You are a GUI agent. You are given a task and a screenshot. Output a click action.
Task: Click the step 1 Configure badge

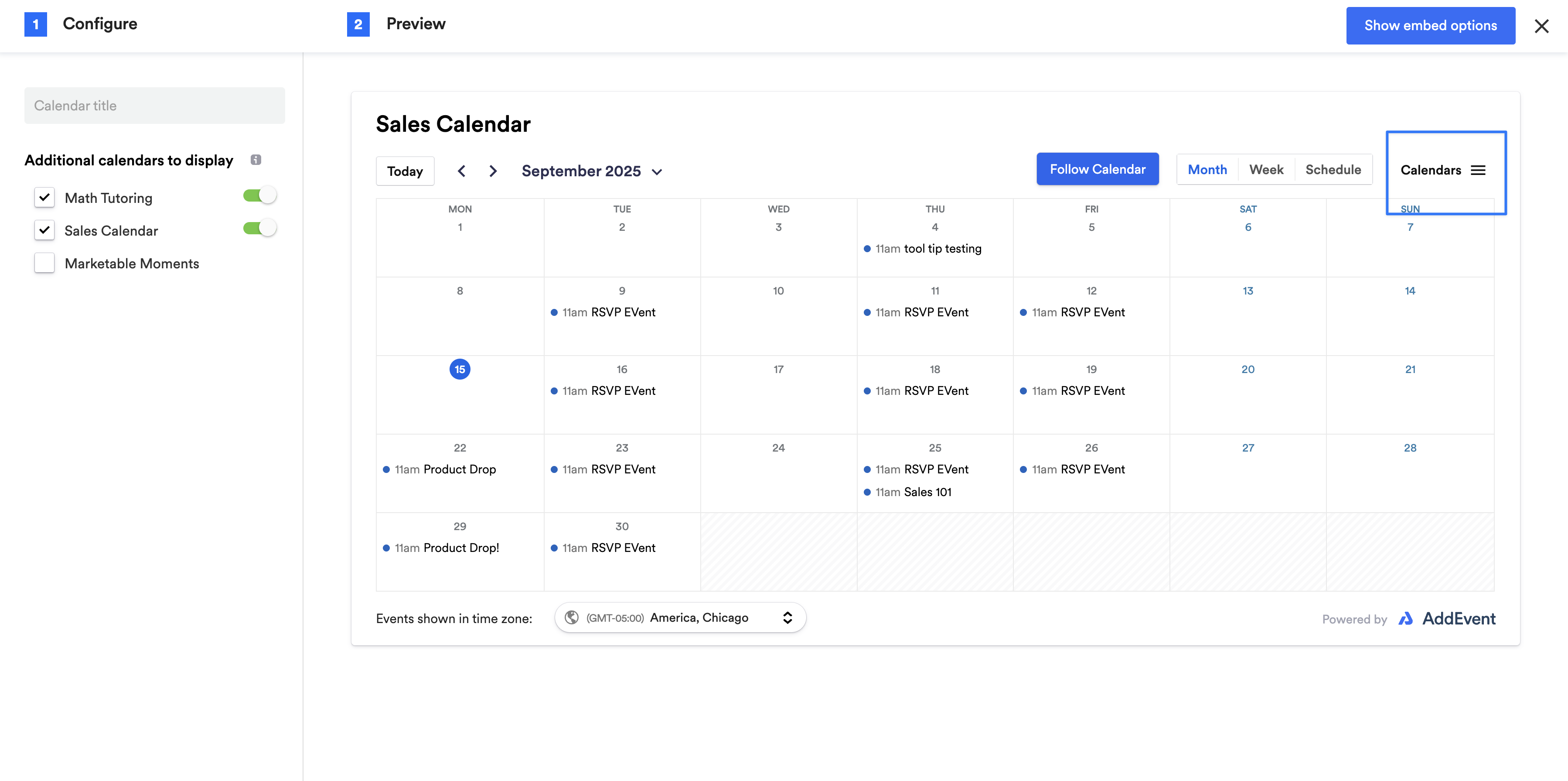36,24
